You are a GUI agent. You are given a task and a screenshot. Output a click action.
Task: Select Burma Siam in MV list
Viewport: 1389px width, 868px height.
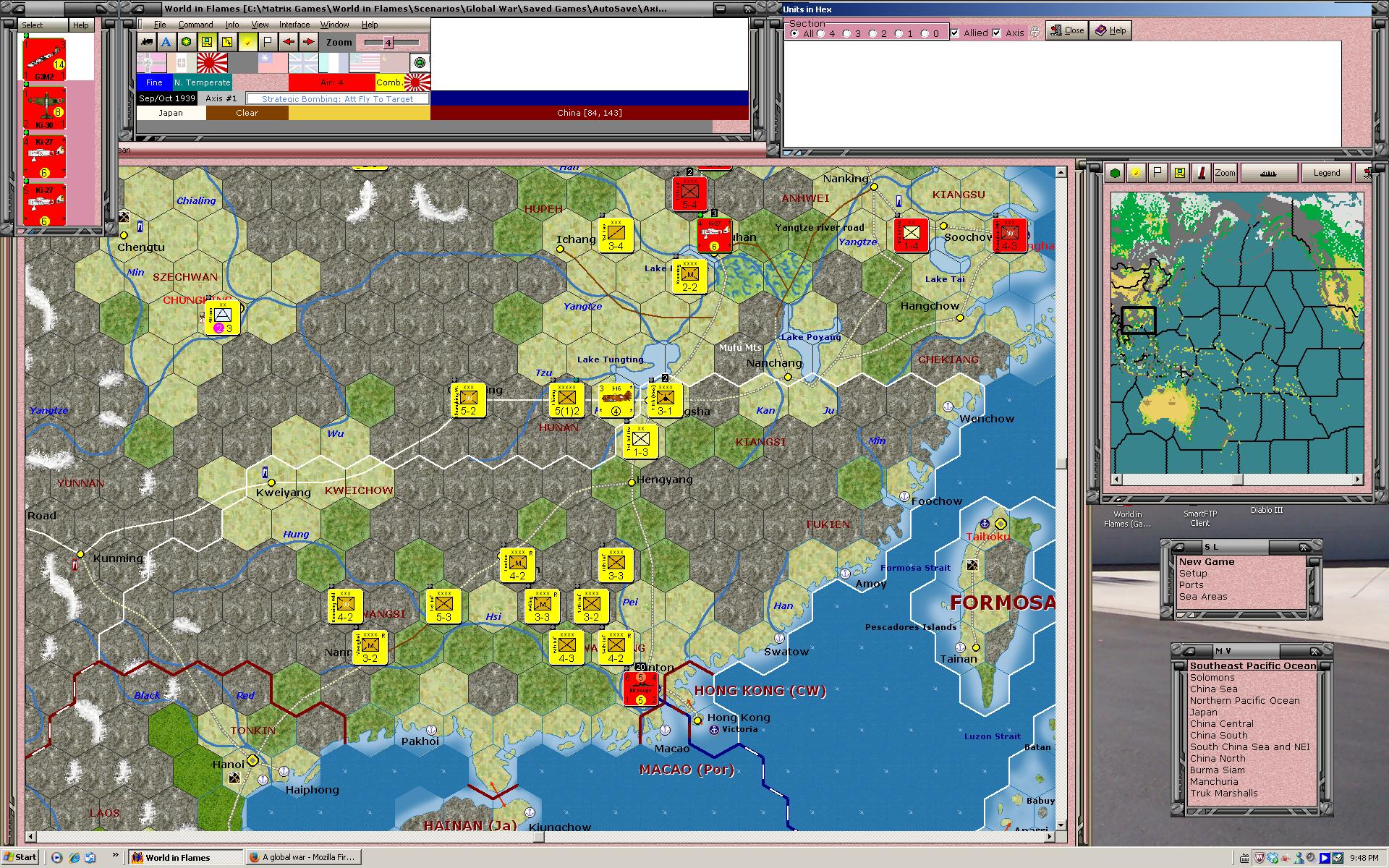click(x=1217, y=770)
